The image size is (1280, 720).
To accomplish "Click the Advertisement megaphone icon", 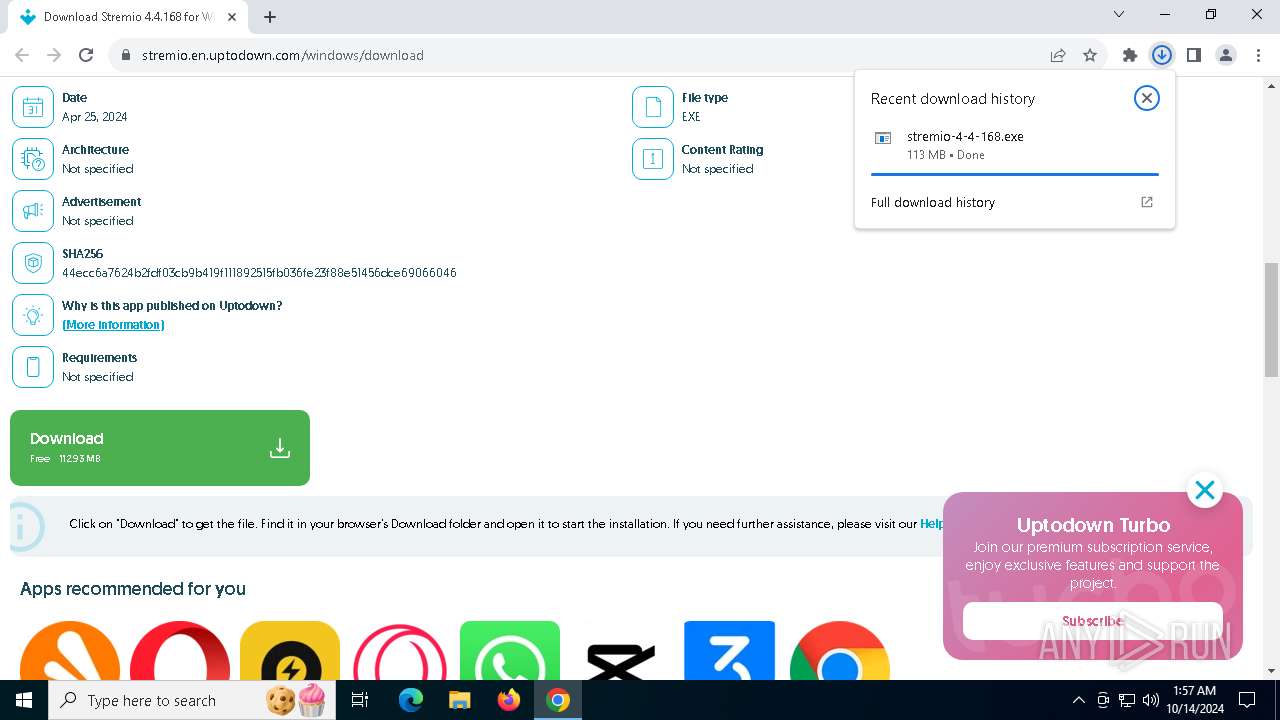I will 33,211.
